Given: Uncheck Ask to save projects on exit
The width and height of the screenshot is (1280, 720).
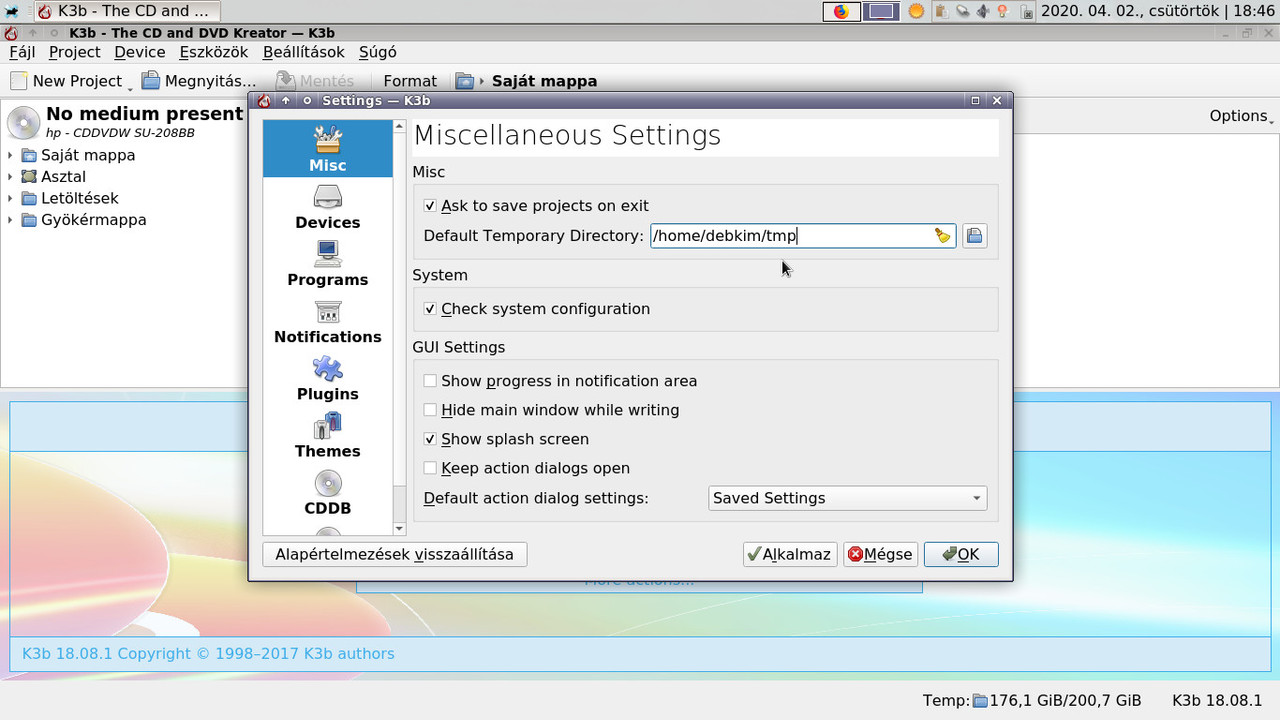Looking at the screenshot, I should point(430,205).
